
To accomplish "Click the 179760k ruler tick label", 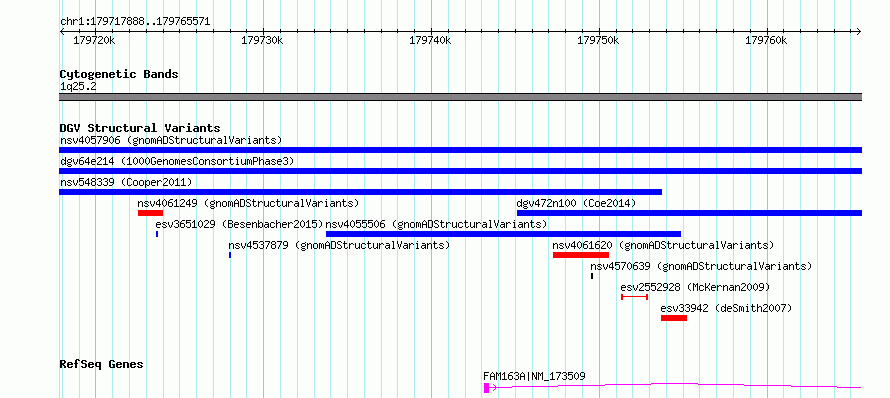I will [766, 40].
